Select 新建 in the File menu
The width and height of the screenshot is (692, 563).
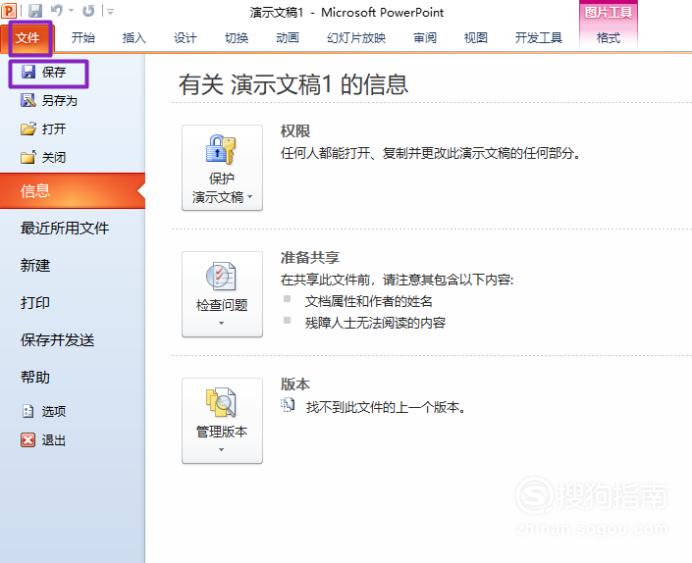35,266
